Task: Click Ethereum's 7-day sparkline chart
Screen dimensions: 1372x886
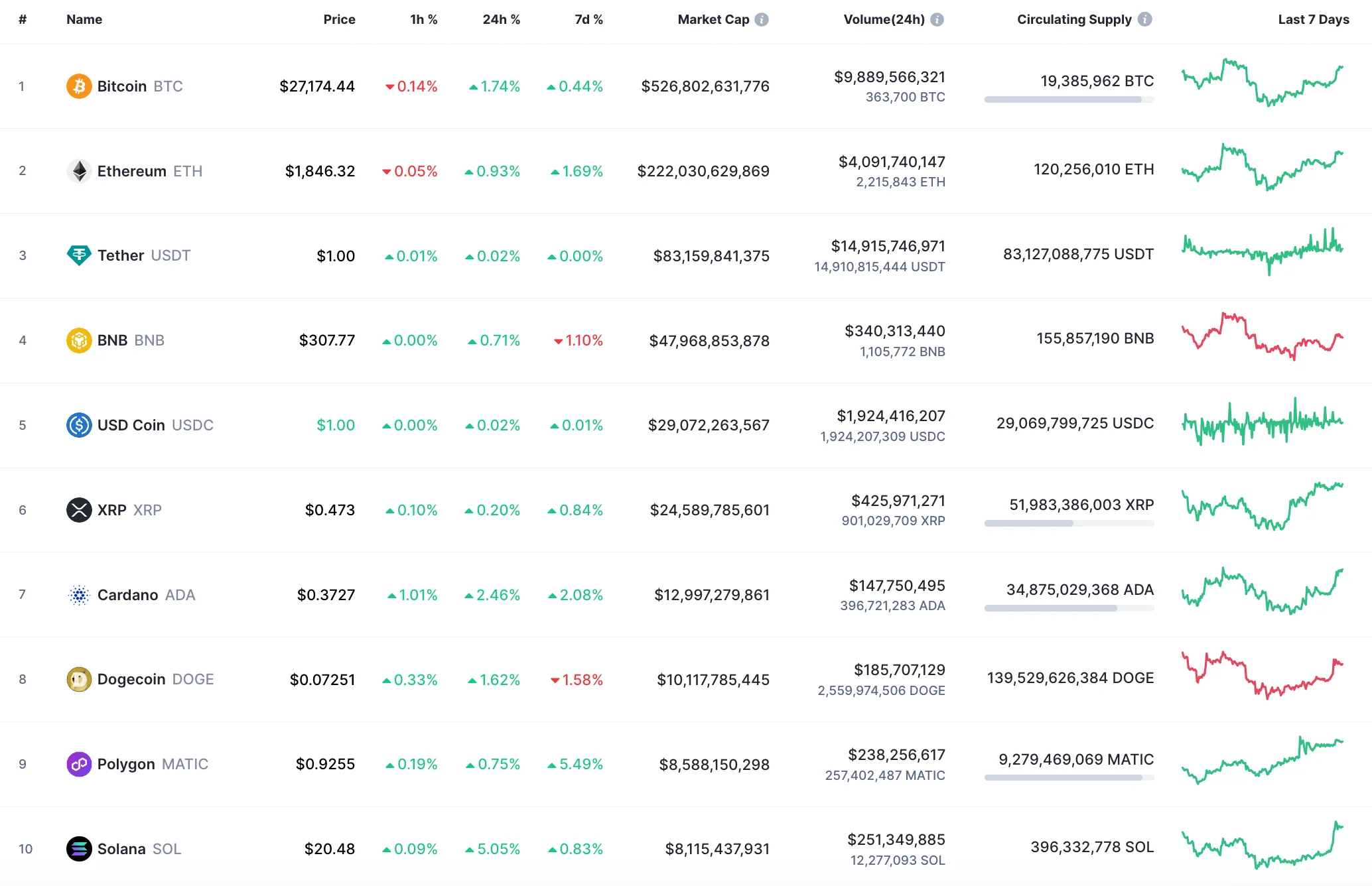Action: (x=1263, y=170)
